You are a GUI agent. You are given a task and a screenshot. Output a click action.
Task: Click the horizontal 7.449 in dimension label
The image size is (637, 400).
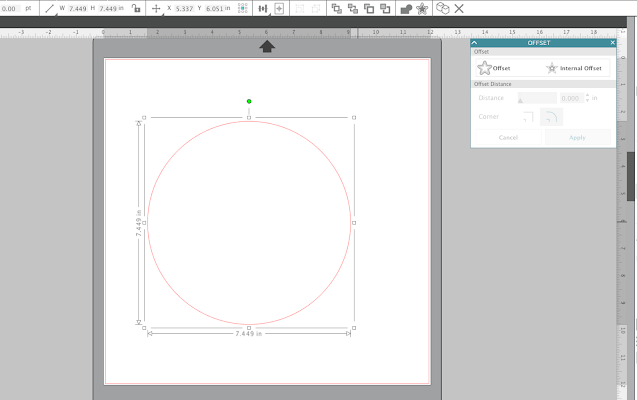[x=249, y=334]
